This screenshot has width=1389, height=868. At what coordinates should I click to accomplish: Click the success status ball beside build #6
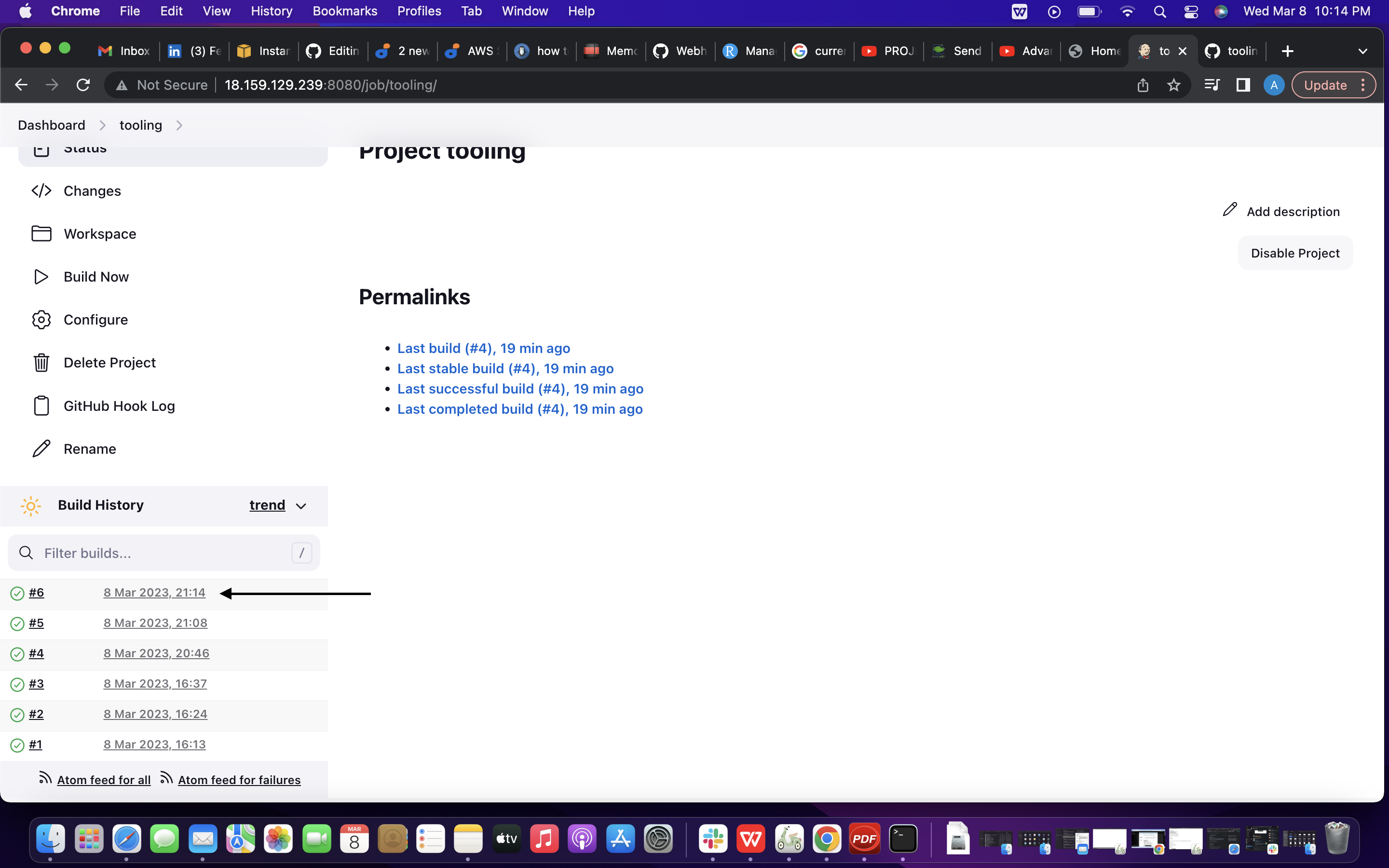point(17,593)
